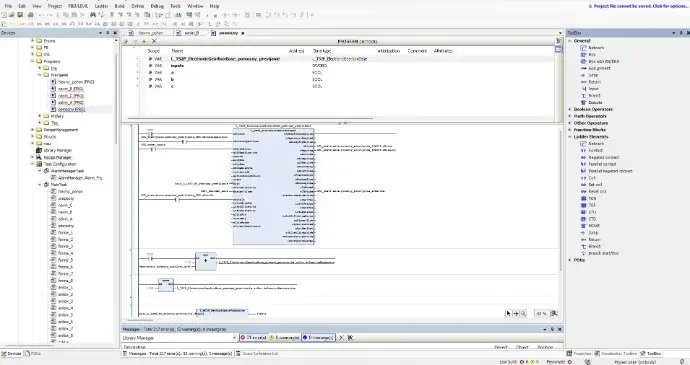Click the Save toolbar icon

[x=20, y=15]
